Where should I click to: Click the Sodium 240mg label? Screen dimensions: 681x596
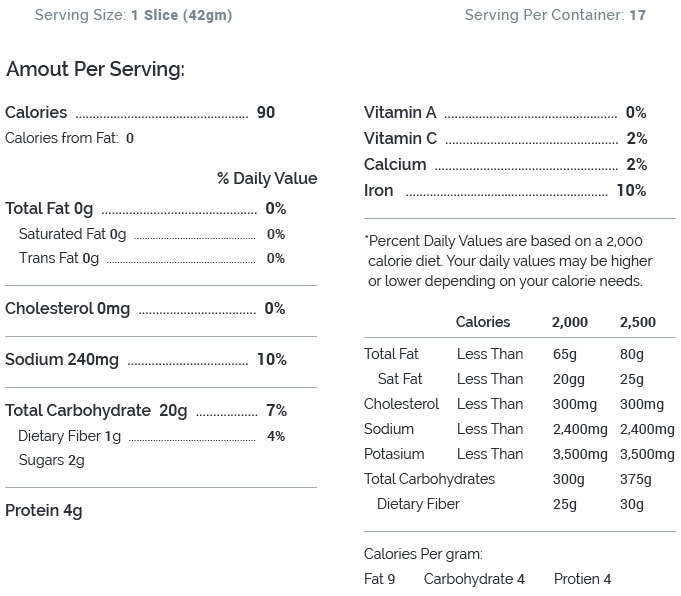62,360
